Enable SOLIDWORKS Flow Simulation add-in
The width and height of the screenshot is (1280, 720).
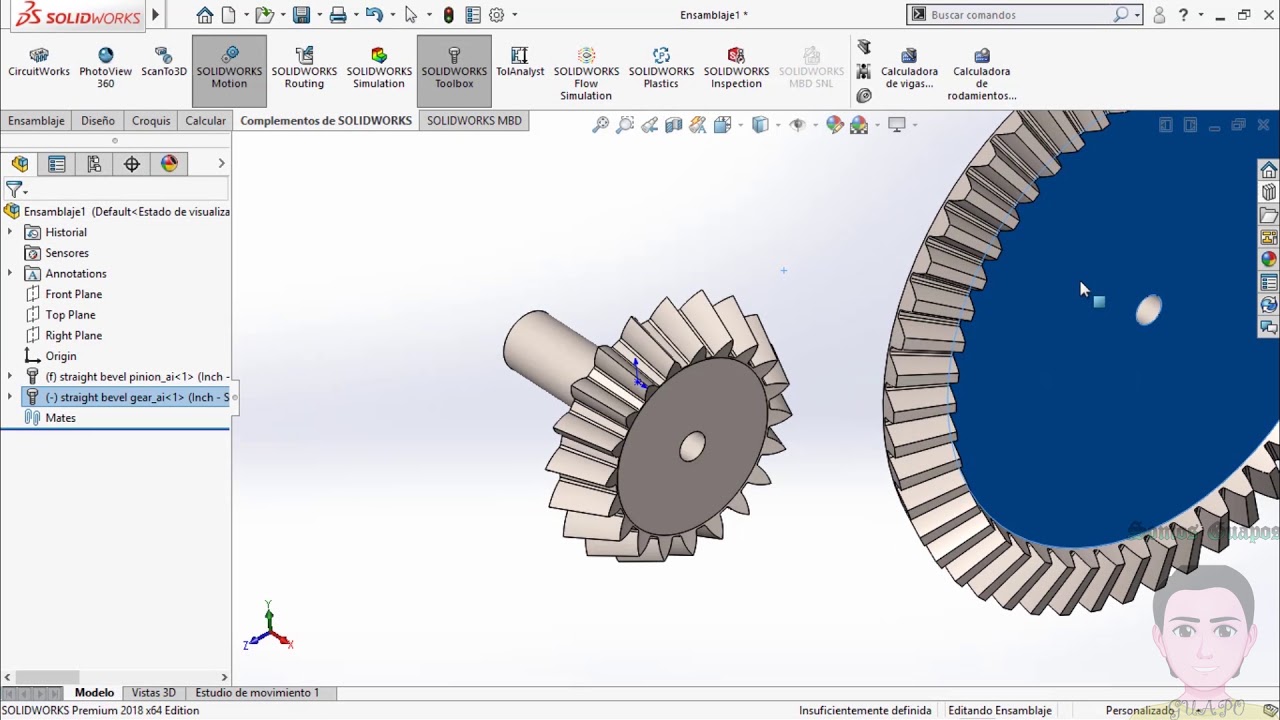pyautogui.click(x=586, y=74)
